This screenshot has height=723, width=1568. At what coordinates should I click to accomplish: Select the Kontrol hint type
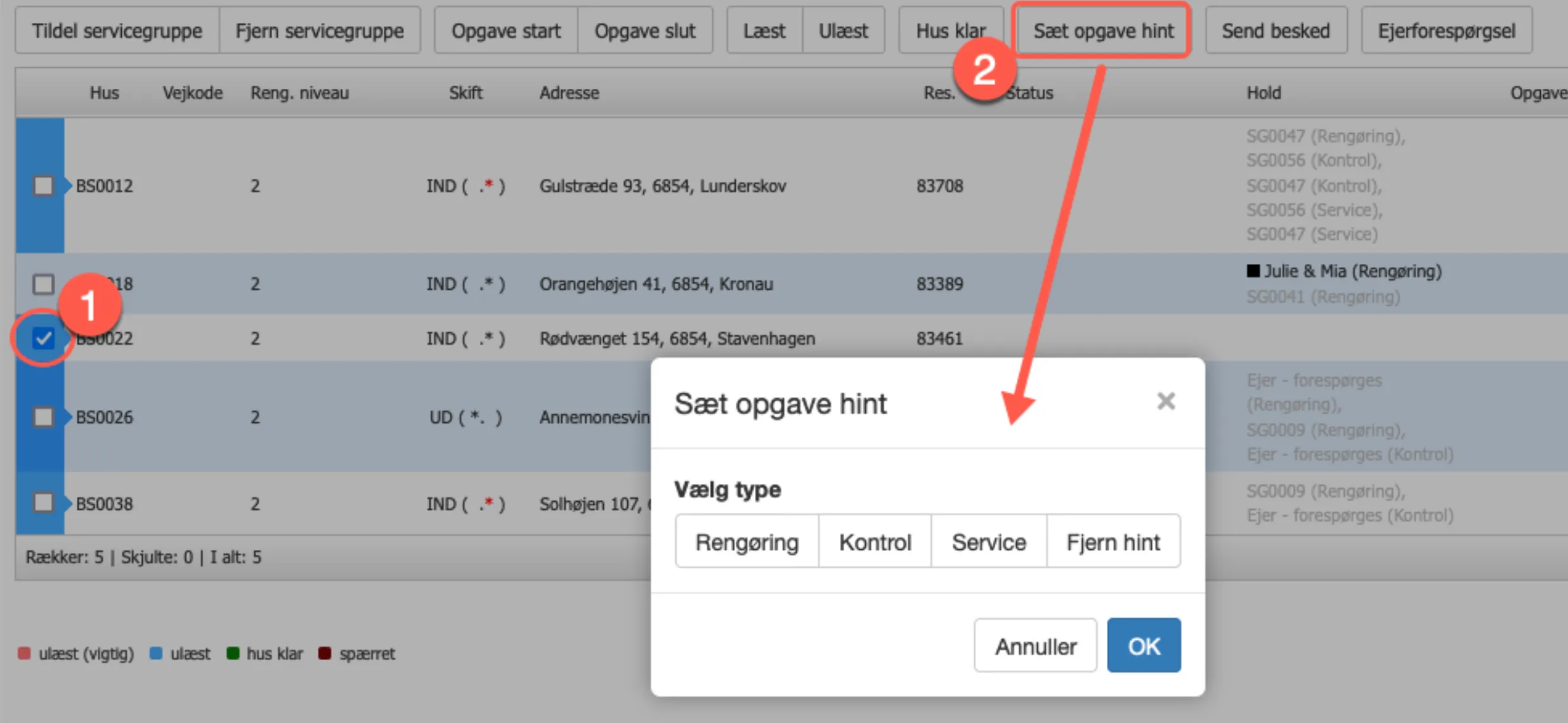(875, 542)
